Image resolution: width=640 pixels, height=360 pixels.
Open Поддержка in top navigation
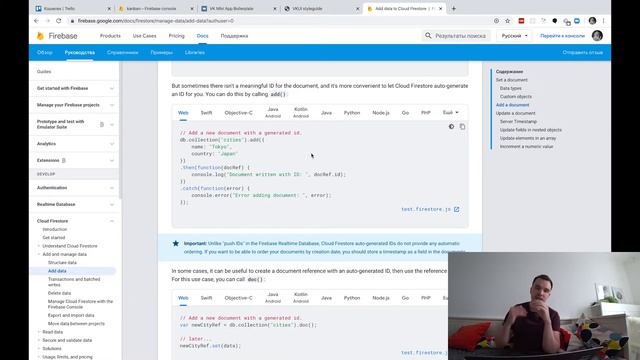point(234,36)
